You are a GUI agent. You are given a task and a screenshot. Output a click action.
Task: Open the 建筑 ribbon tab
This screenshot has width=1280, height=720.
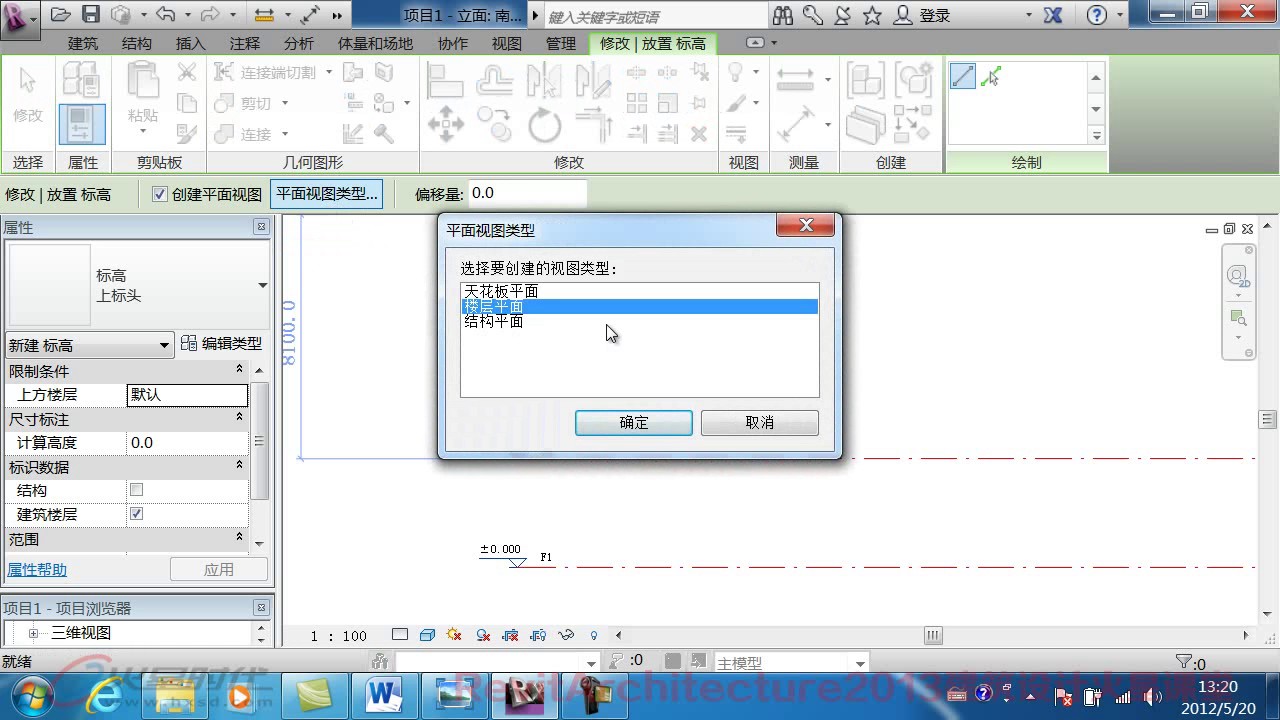point(83,44)
